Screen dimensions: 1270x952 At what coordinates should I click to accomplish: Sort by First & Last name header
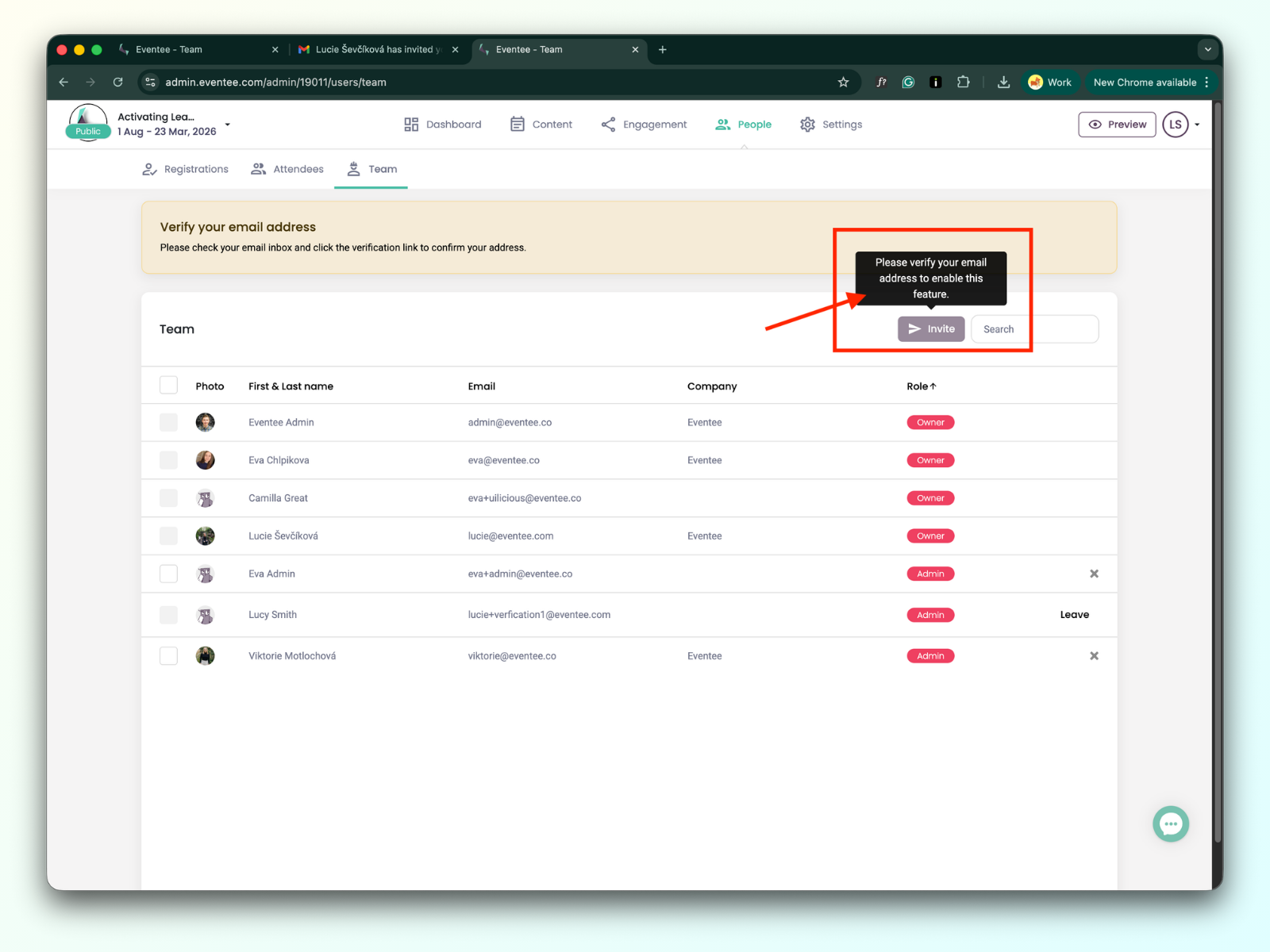tap(291, 386)
